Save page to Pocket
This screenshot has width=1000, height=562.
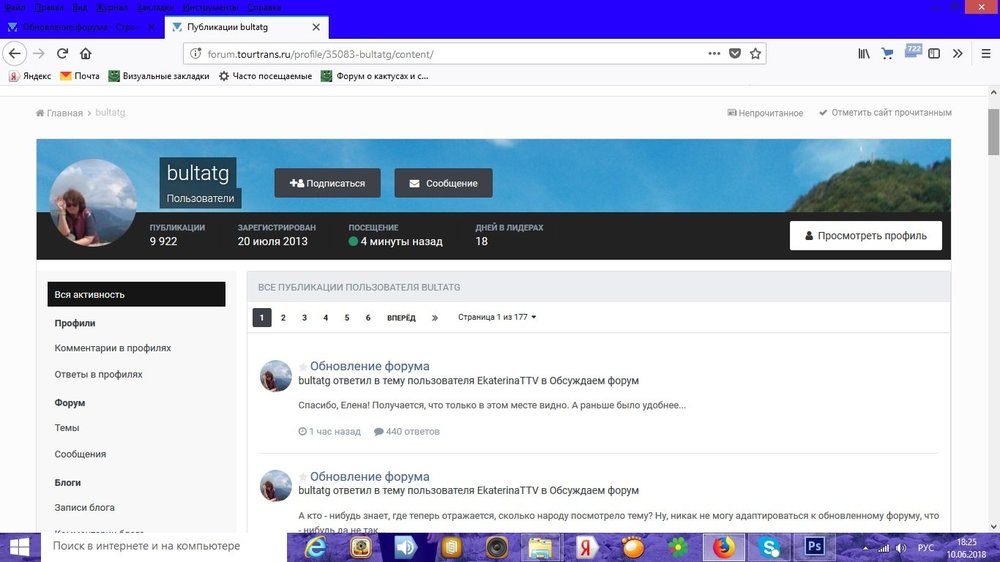(x=735, y=54)
